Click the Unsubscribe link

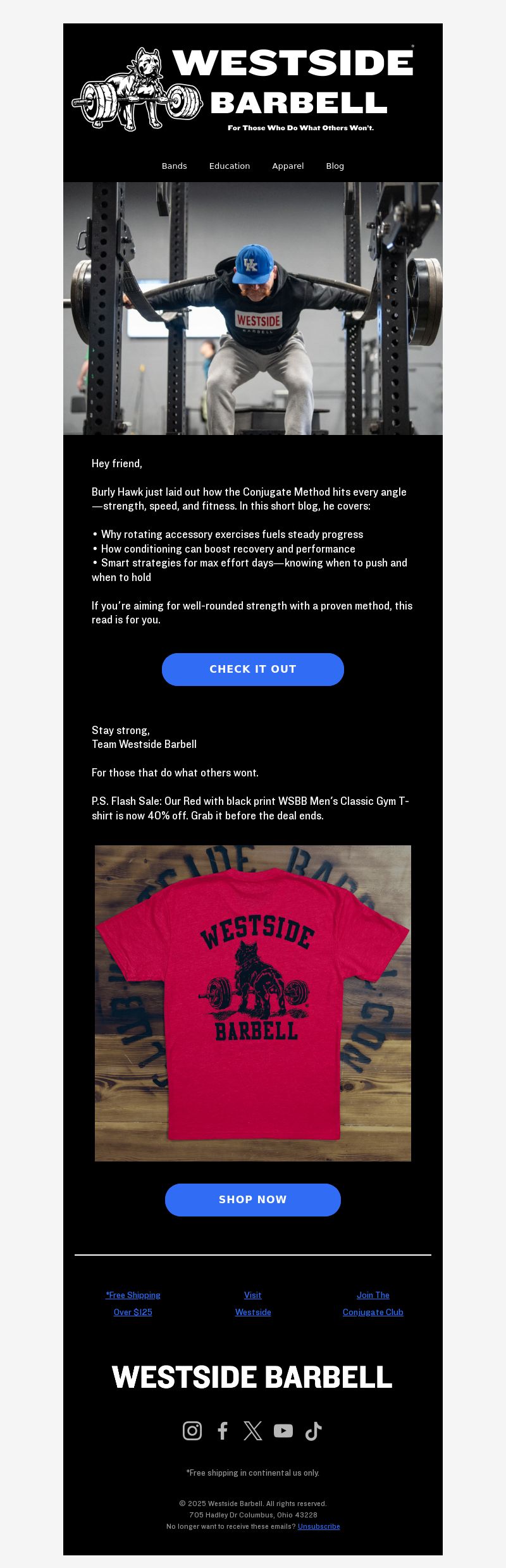[319, 1526]
